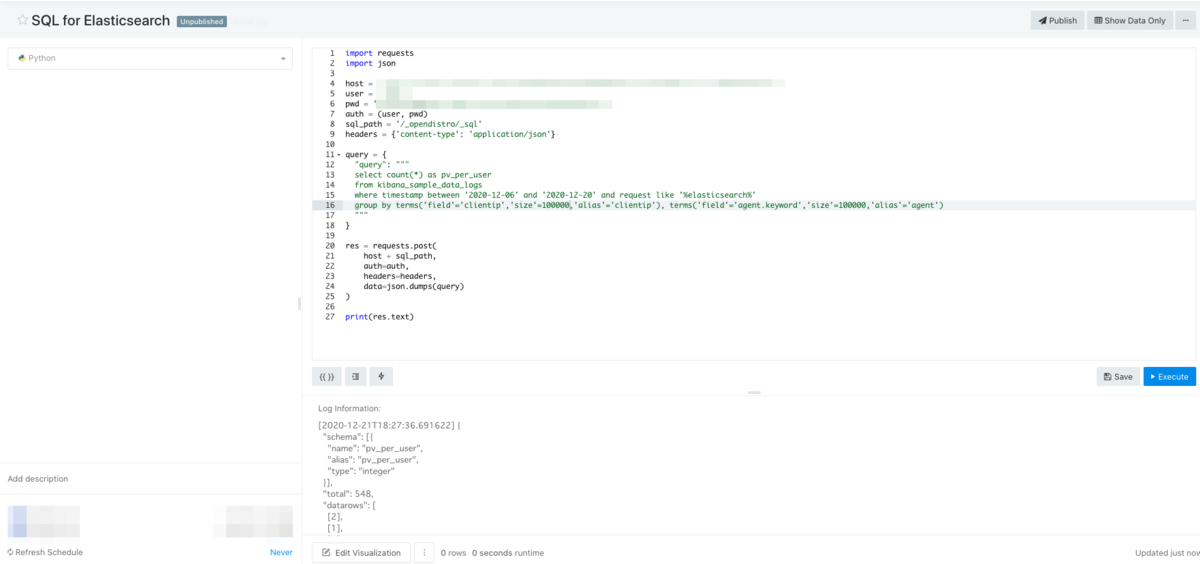This screenshot has height=564, width=1200.
Task: Open Edit Visualization
Action: [361, 552]
